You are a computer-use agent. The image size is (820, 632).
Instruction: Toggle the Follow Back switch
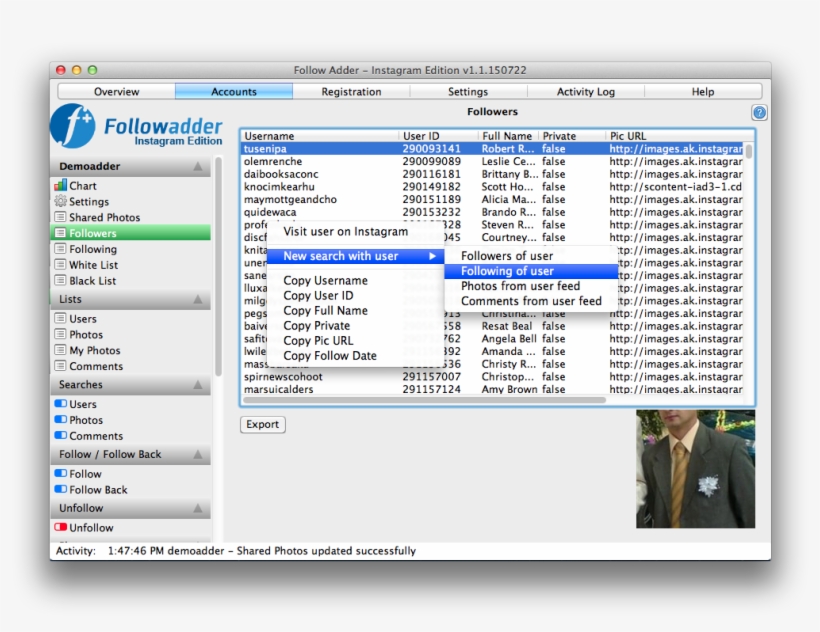tap(61, 489)
